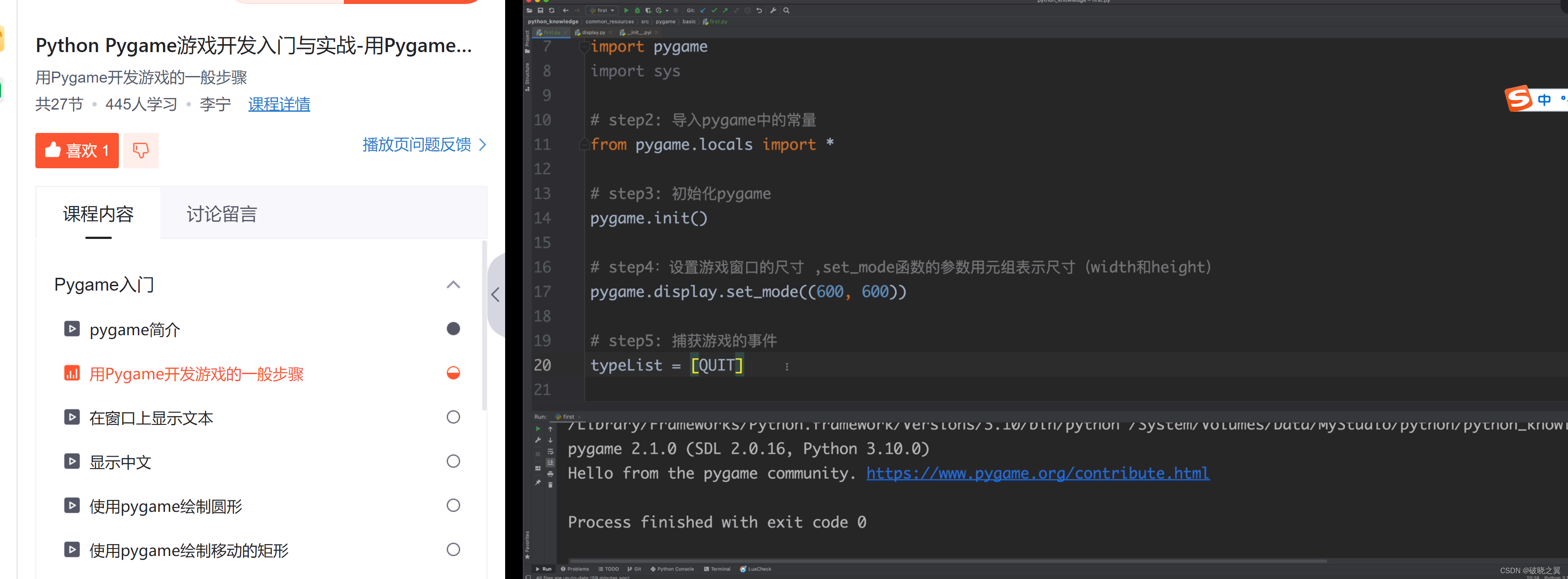The image size is (1568, 579).
Task: Switch to the display.py editor tab
Action: 594,32
